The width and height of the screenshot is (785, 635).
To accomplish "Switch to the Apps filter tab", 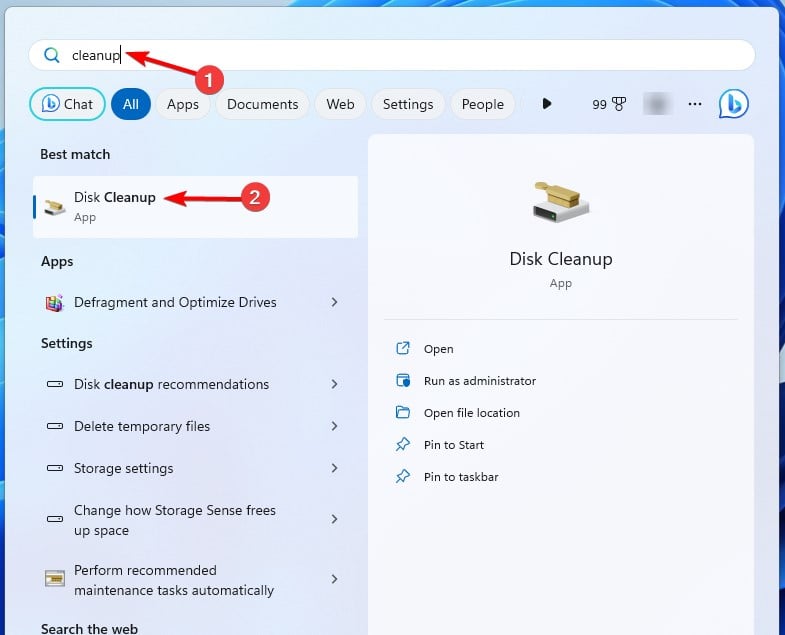I will (x=183, y=104).
